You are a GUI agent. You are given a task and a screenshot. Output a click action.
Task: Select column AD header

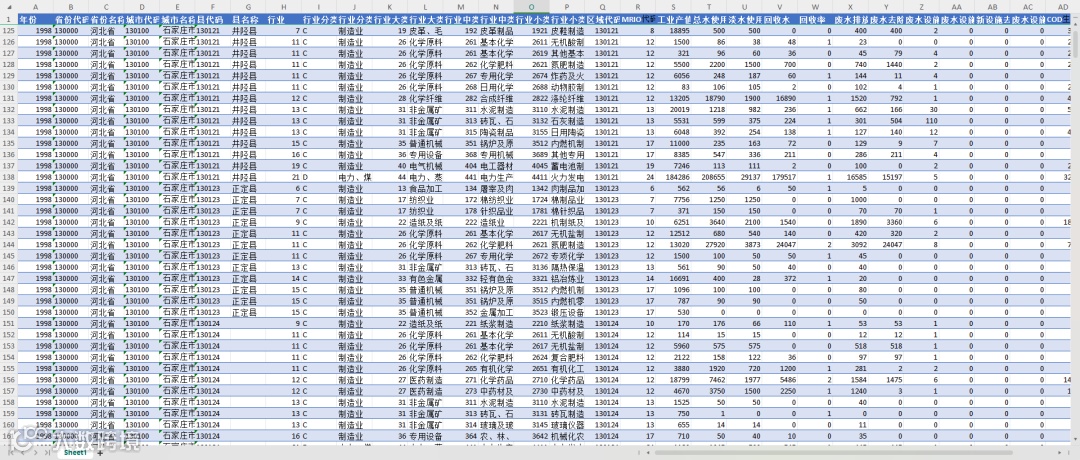tap(1062, 6)
